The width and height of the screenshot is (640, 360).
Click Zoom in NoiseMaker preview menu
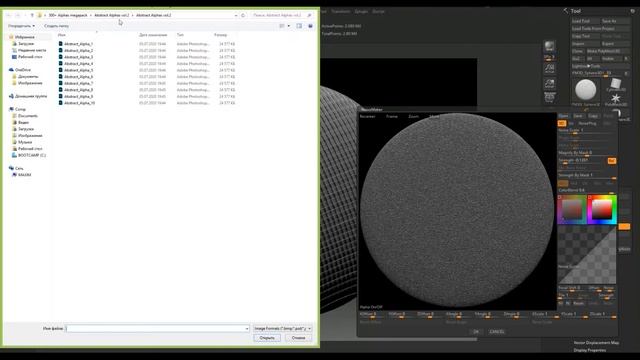click(x=413, y=116)
